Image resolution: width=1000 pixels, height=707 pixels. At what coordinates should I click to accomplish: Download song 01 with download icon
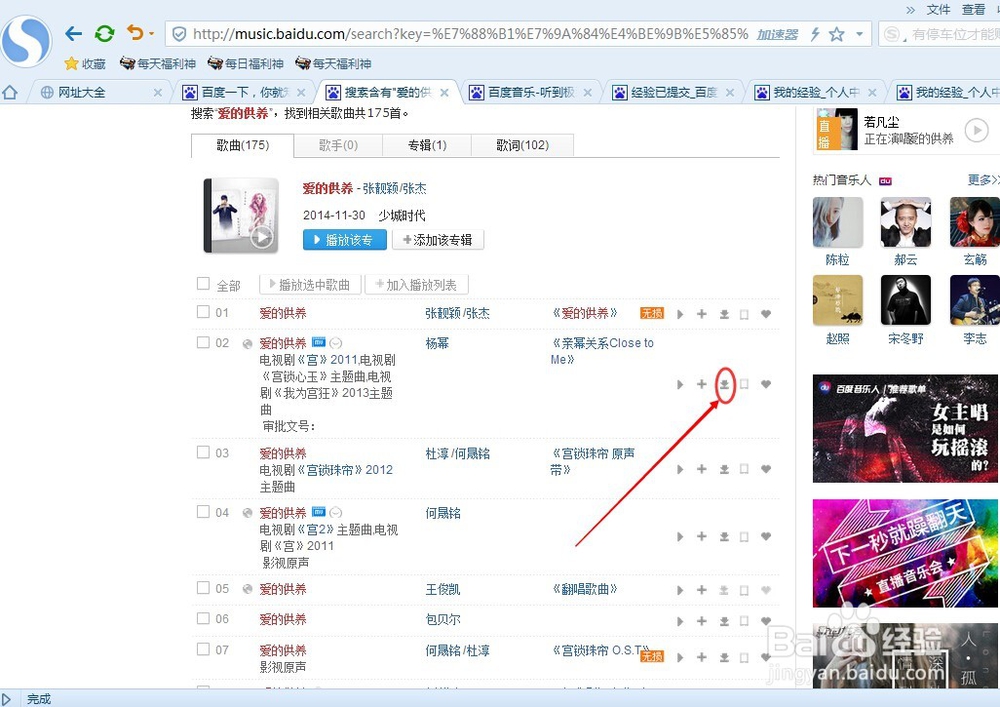724,314
